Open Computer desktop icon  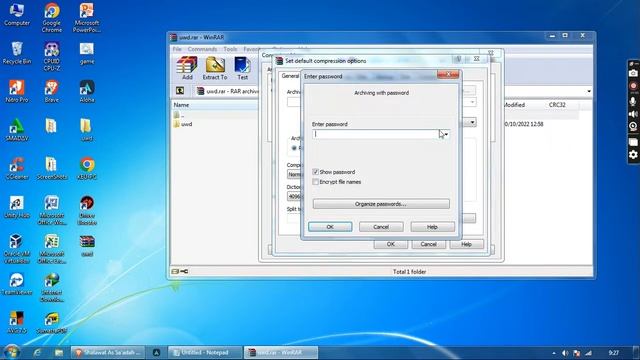17,15
